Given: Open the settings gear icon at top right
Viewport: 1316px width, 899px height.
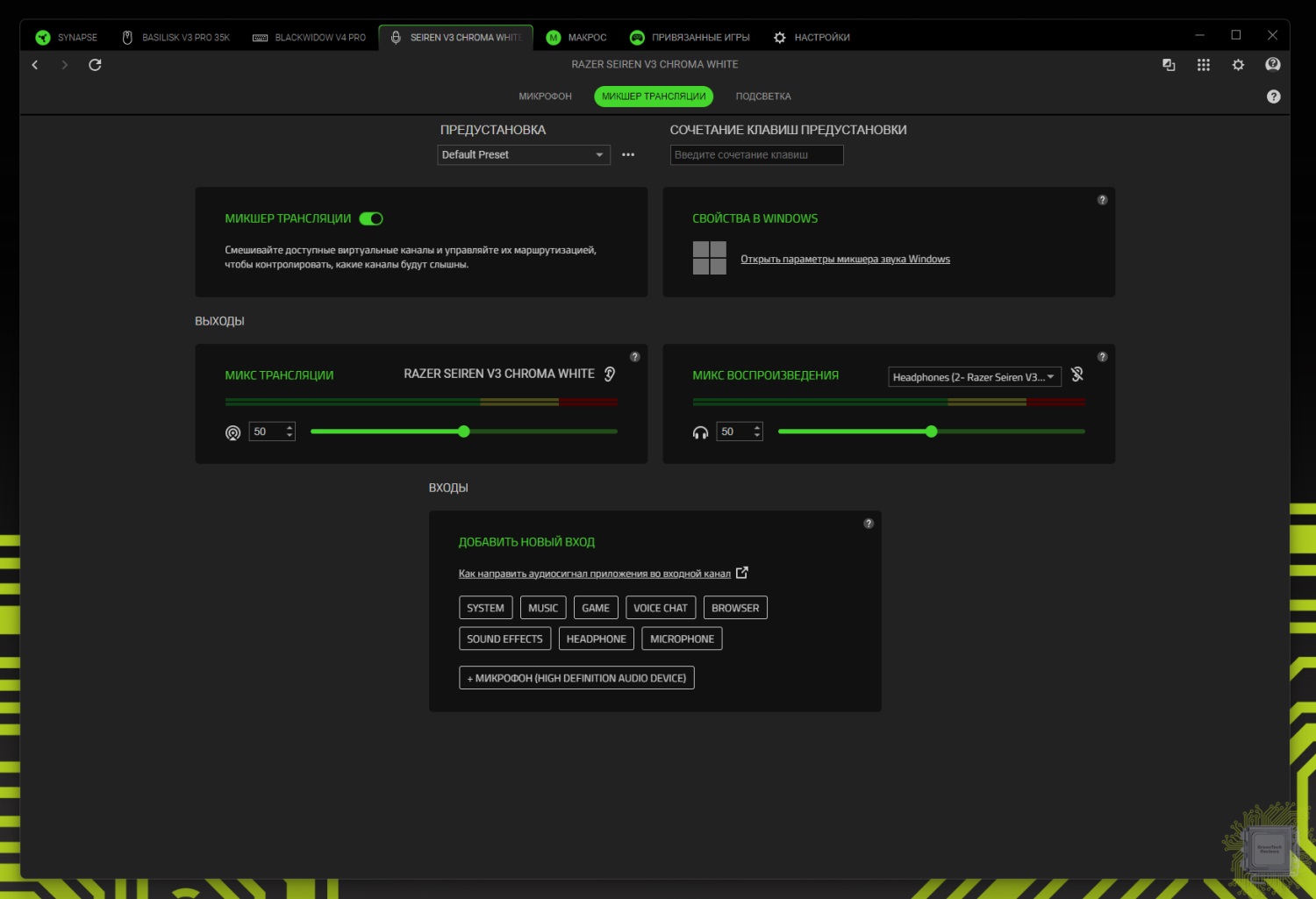Looking at the screenshot, I should (x=1238, y=65).
